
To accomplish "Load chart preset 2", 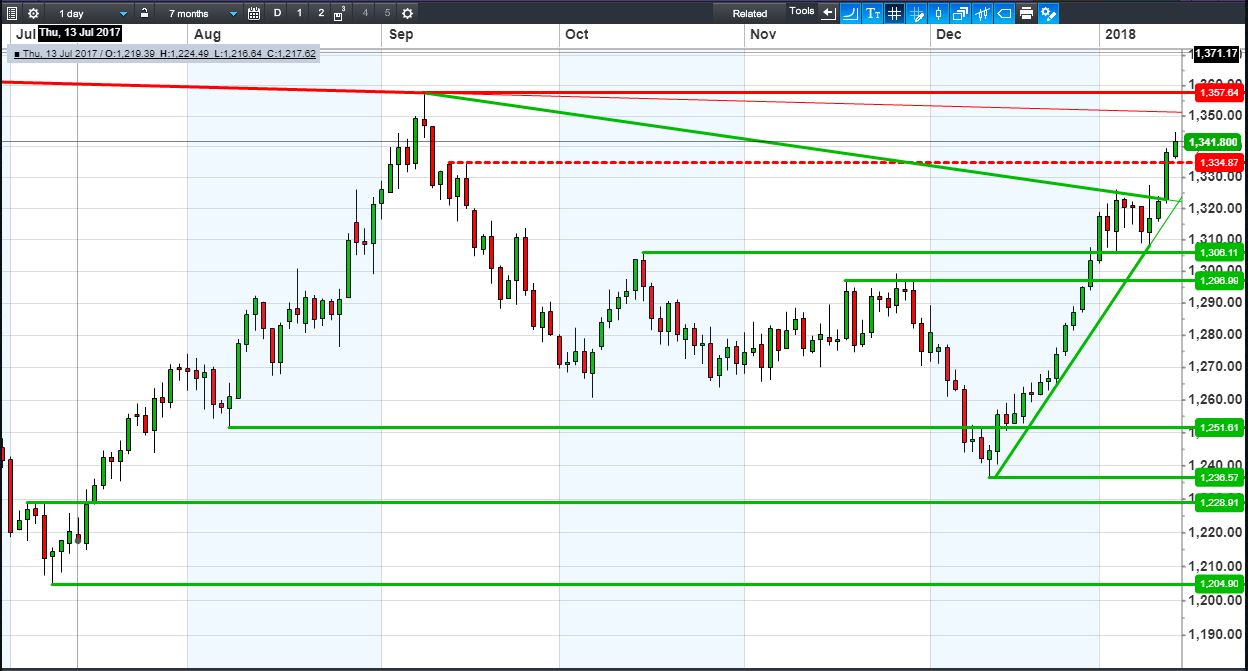I will click(x=321, y=13).
